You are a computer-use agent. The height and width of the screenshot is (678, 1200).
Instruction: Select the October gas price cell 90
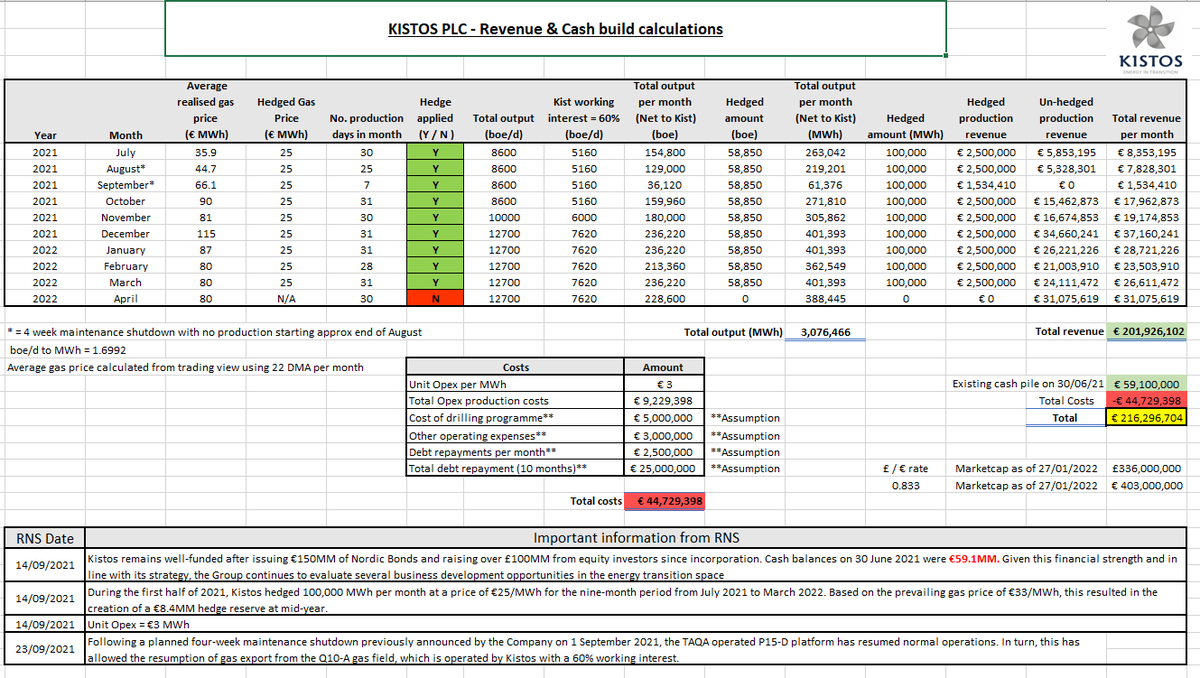point(206,201)
